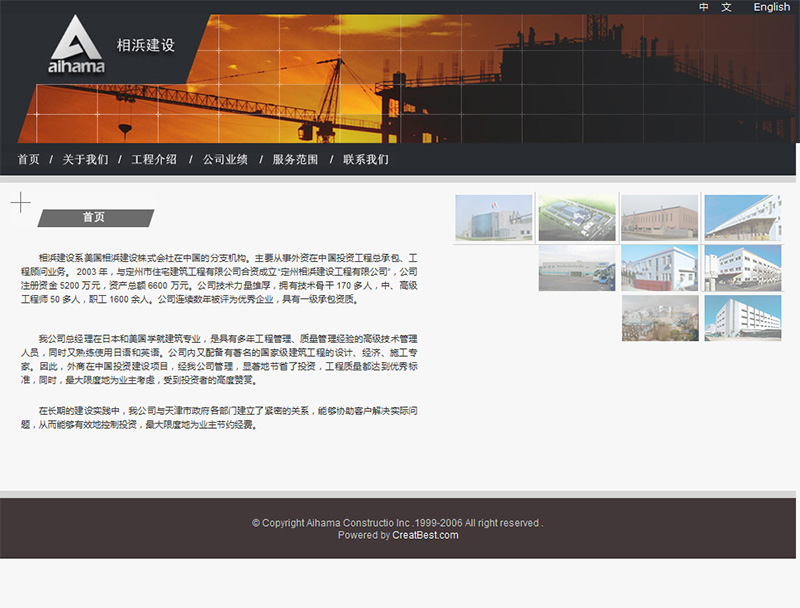View the bottom-right tall white building thumbnail
800x608 pixels.
point(743,318)
